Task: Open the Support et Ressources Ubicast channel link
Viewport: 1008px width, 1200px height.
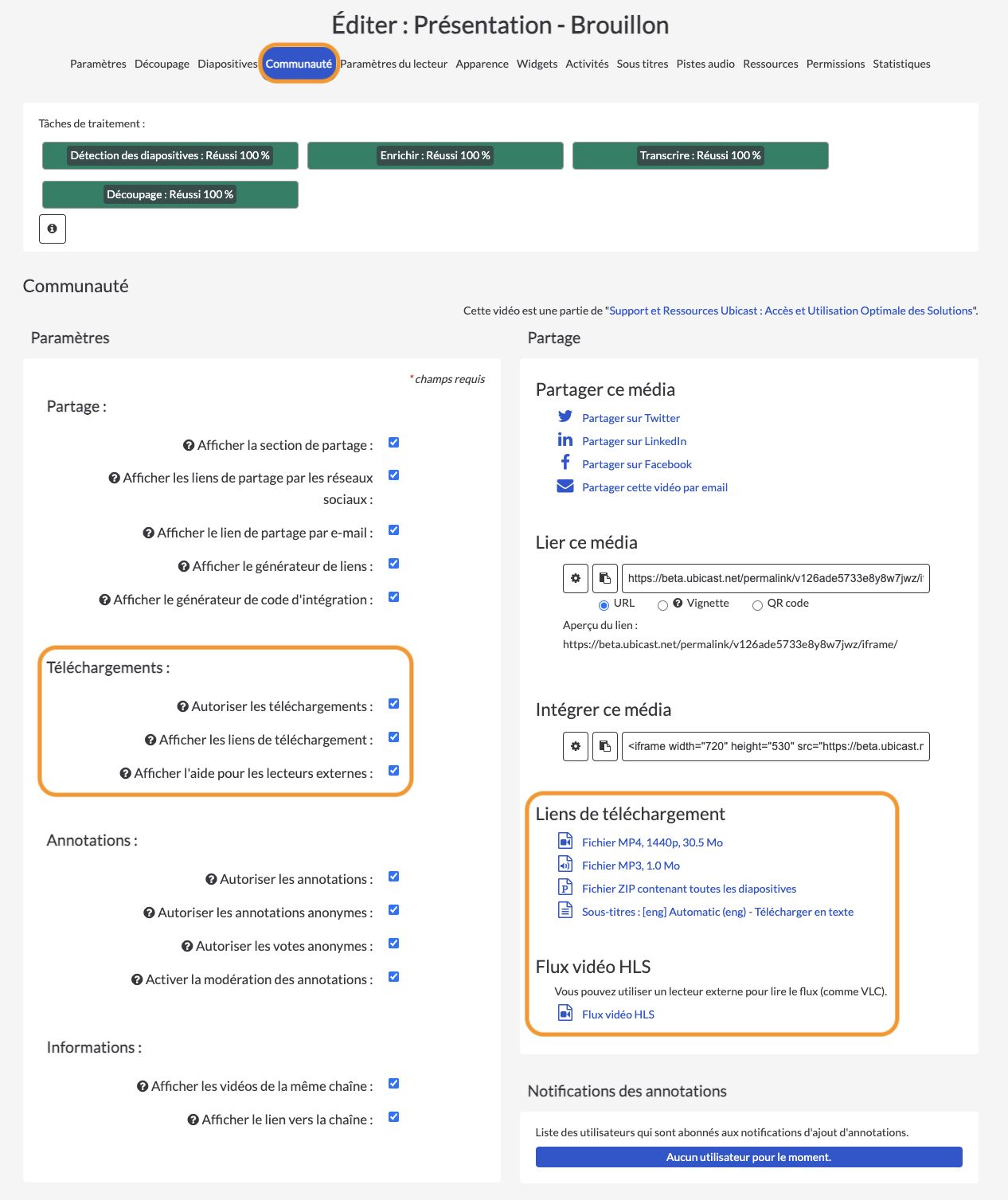Action: pos(791,311)
